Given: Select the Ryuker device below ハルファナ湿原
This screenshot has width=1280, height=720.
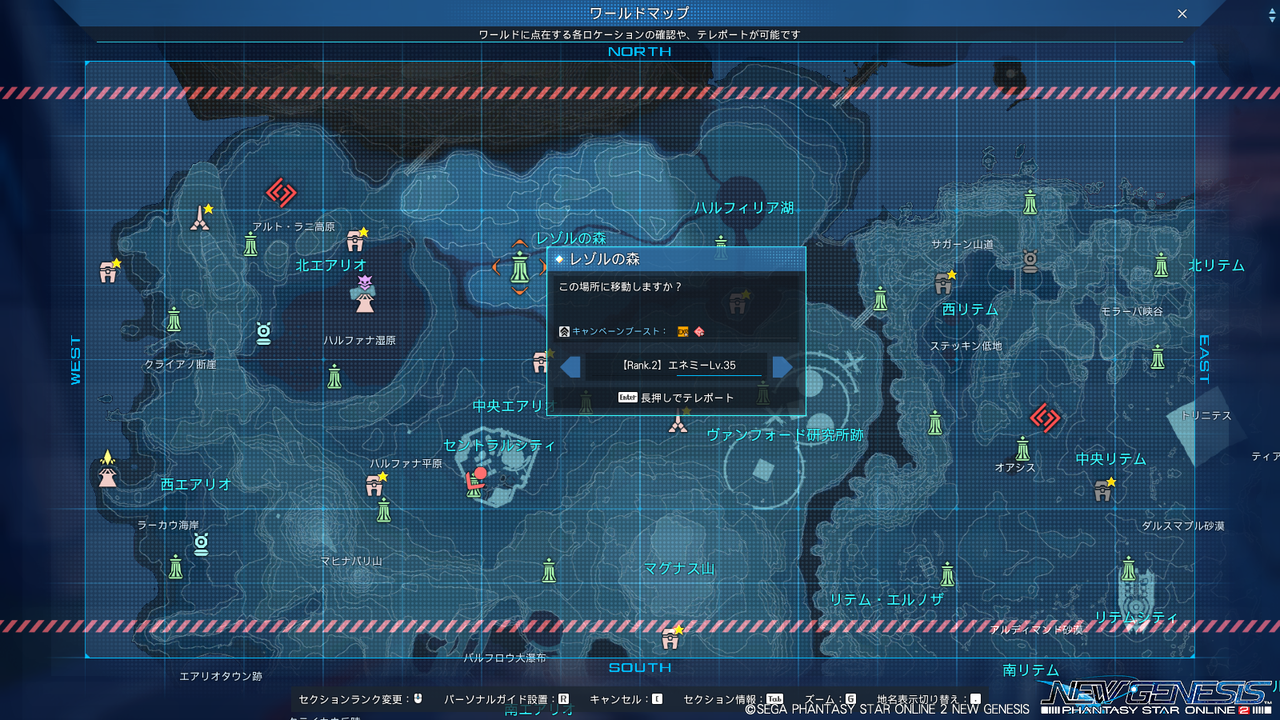Looking at the screenshot, I should (x=335, y=376).
